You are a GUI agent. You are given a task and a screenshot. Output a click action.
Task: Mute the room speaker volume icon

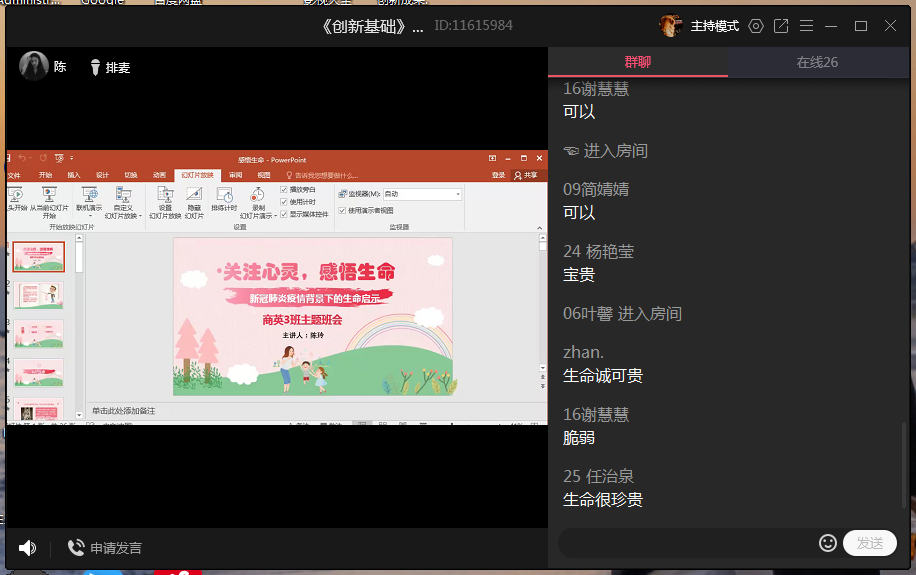click(27, 548)
